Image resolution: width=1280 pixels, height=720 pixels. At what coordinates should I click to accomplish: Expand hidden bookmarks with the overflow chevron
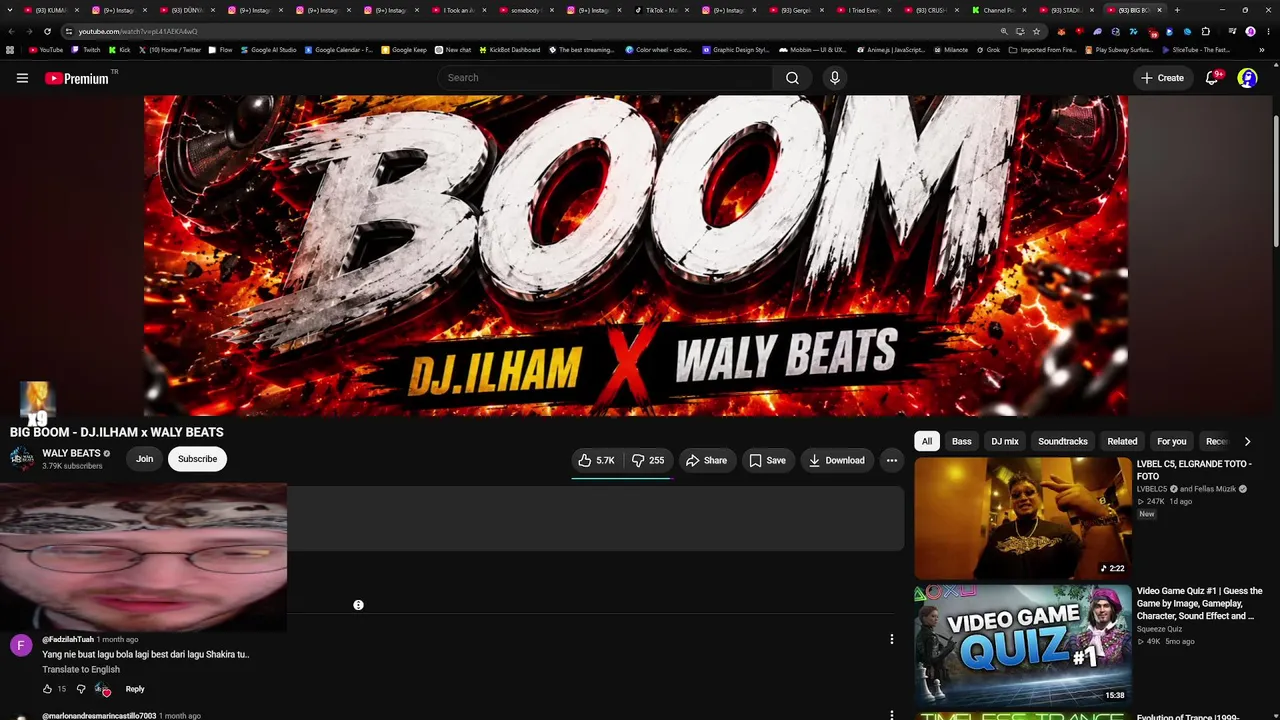pos(1262,50)
